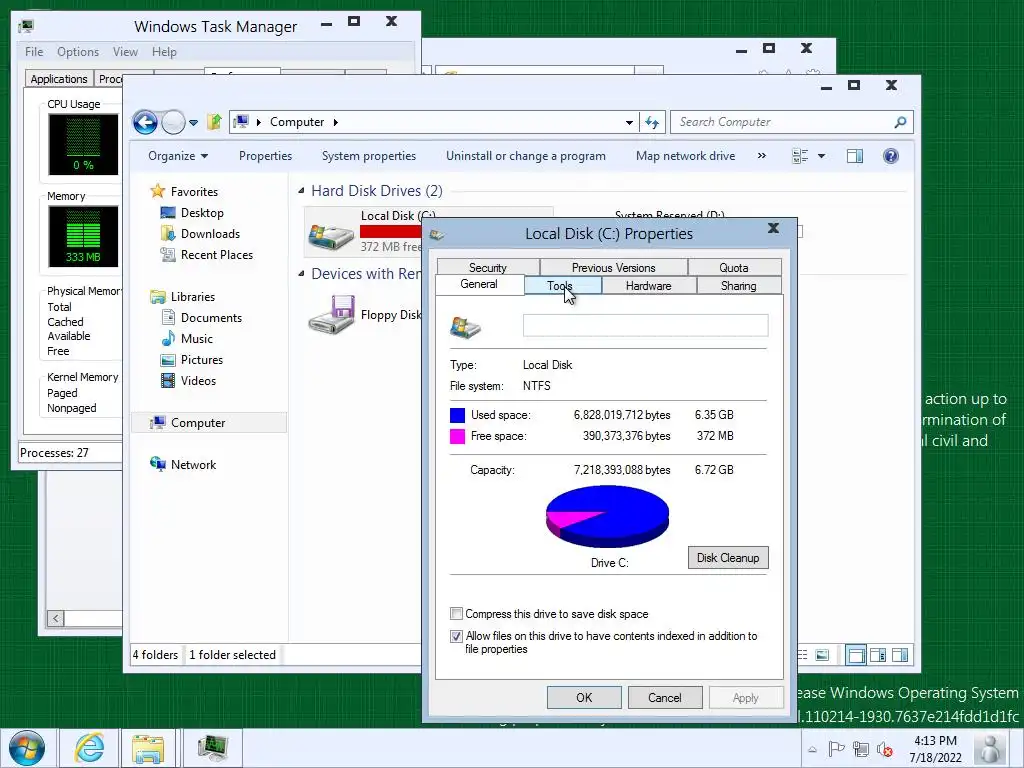Select Computer in the navigation pane
Screen dimensions: 1024x768
[x=198, y=423]
